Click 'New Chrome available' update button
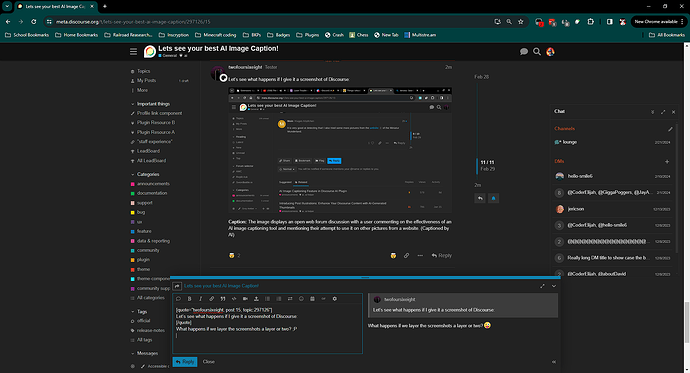690x373 pixels. [x=658, y=22]
